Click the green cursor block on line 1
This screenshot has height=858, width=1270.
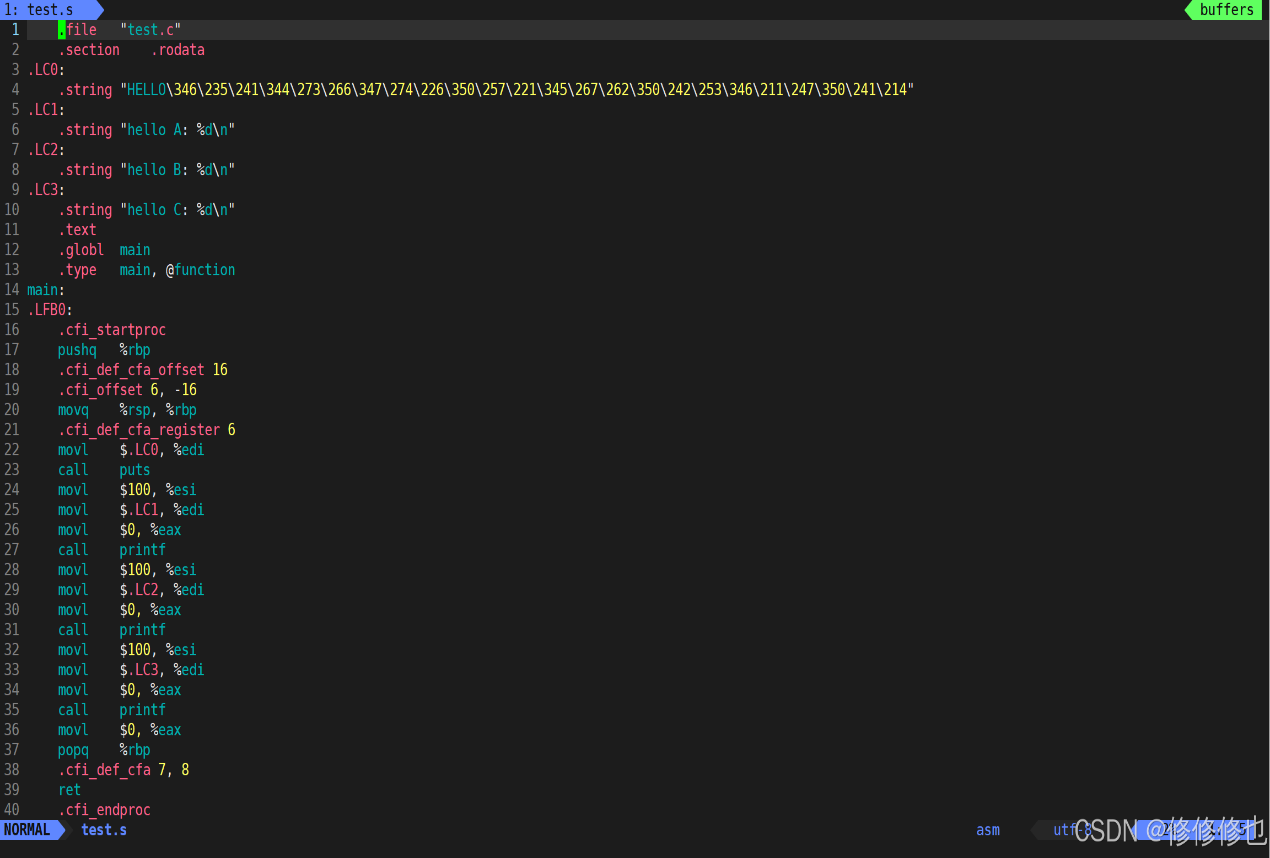[62, 30]
